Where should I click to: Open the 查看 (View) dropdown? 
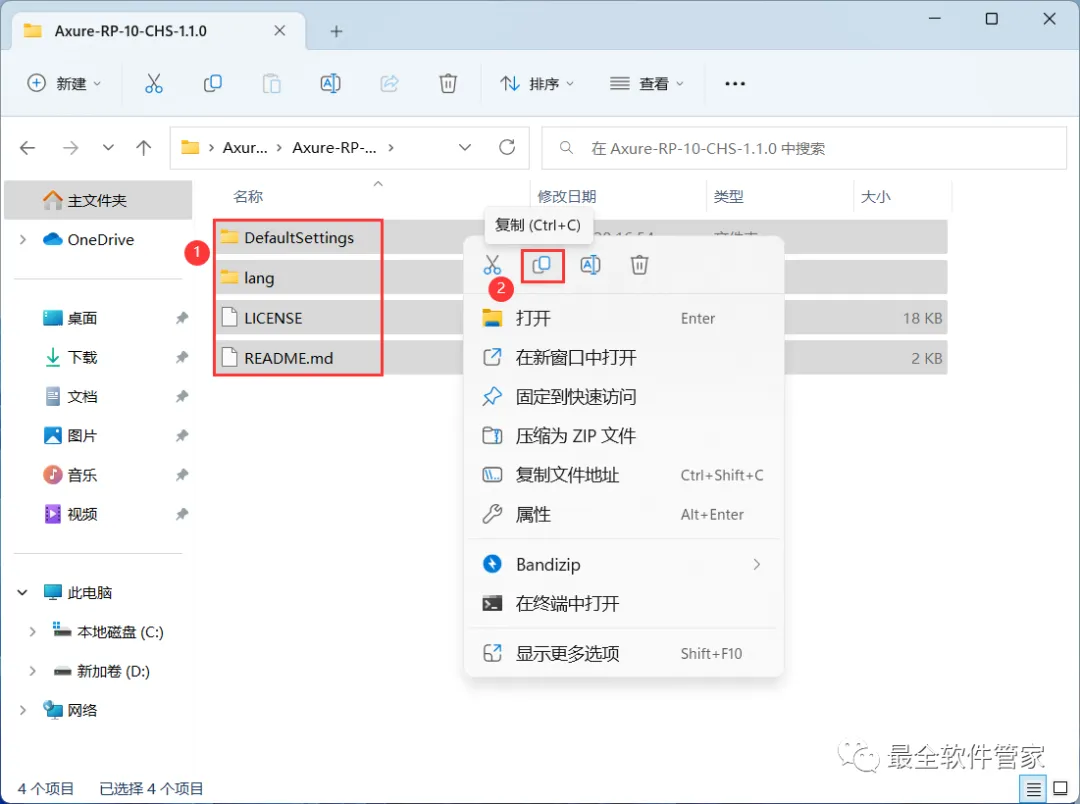[x=647, y=84]
